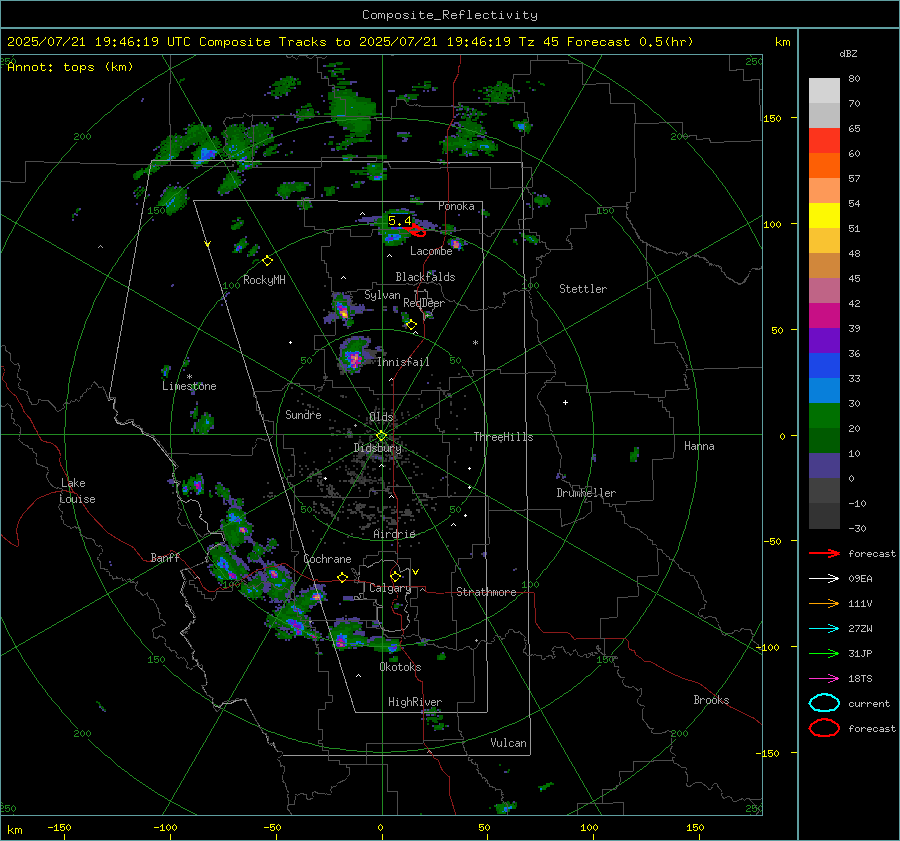The height and width of the screenshot is (841, 900).
Task: Click the Stettler city label
Action: point(583,289)
